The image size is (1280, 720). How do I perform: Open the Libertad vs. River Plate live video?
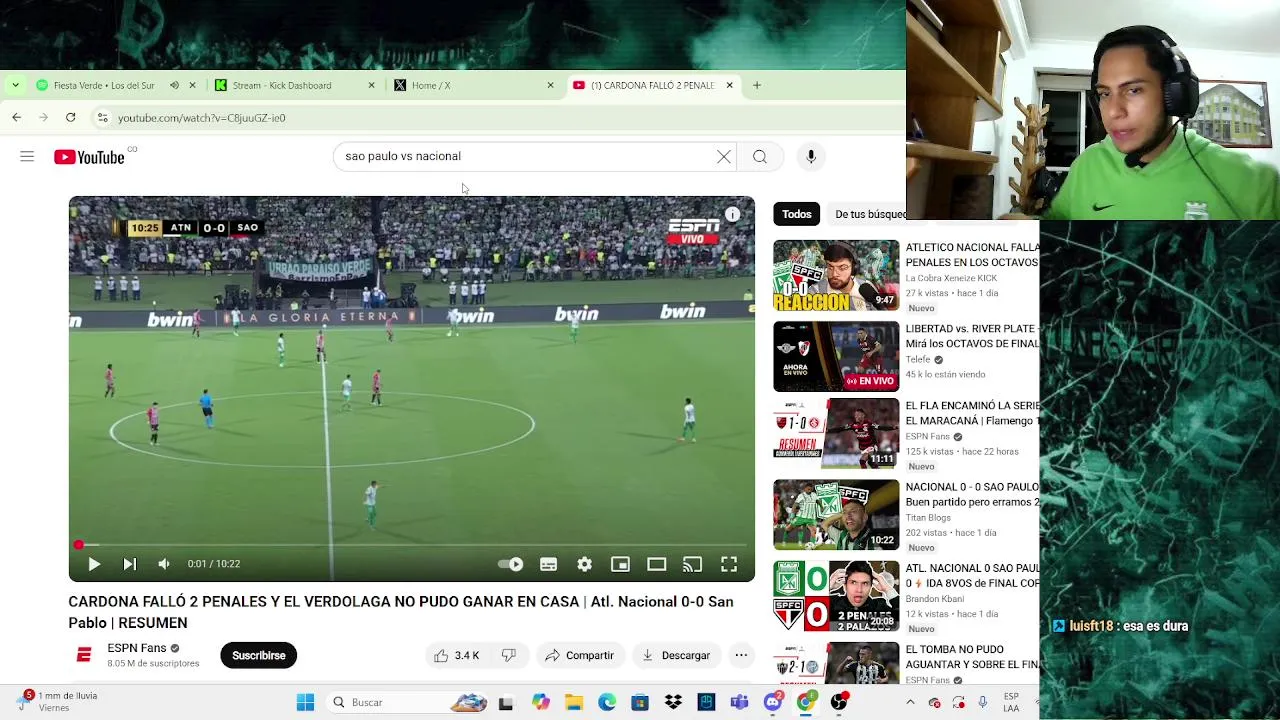click(836, 356)
